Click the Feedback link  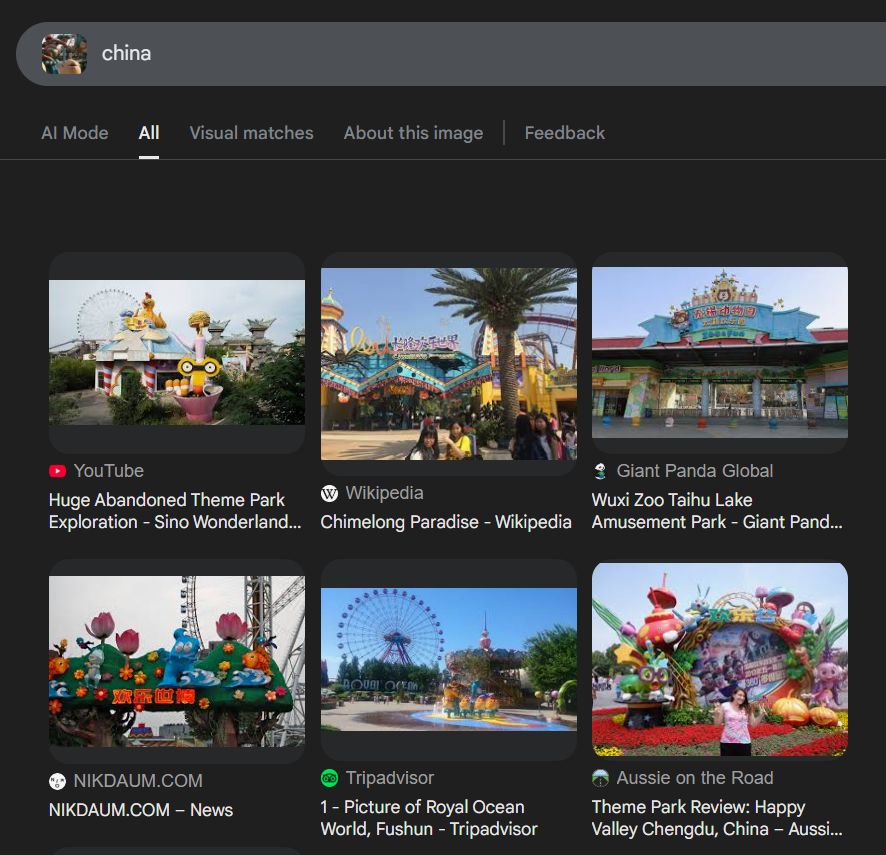pyautogui.click(x=564, y=133)
